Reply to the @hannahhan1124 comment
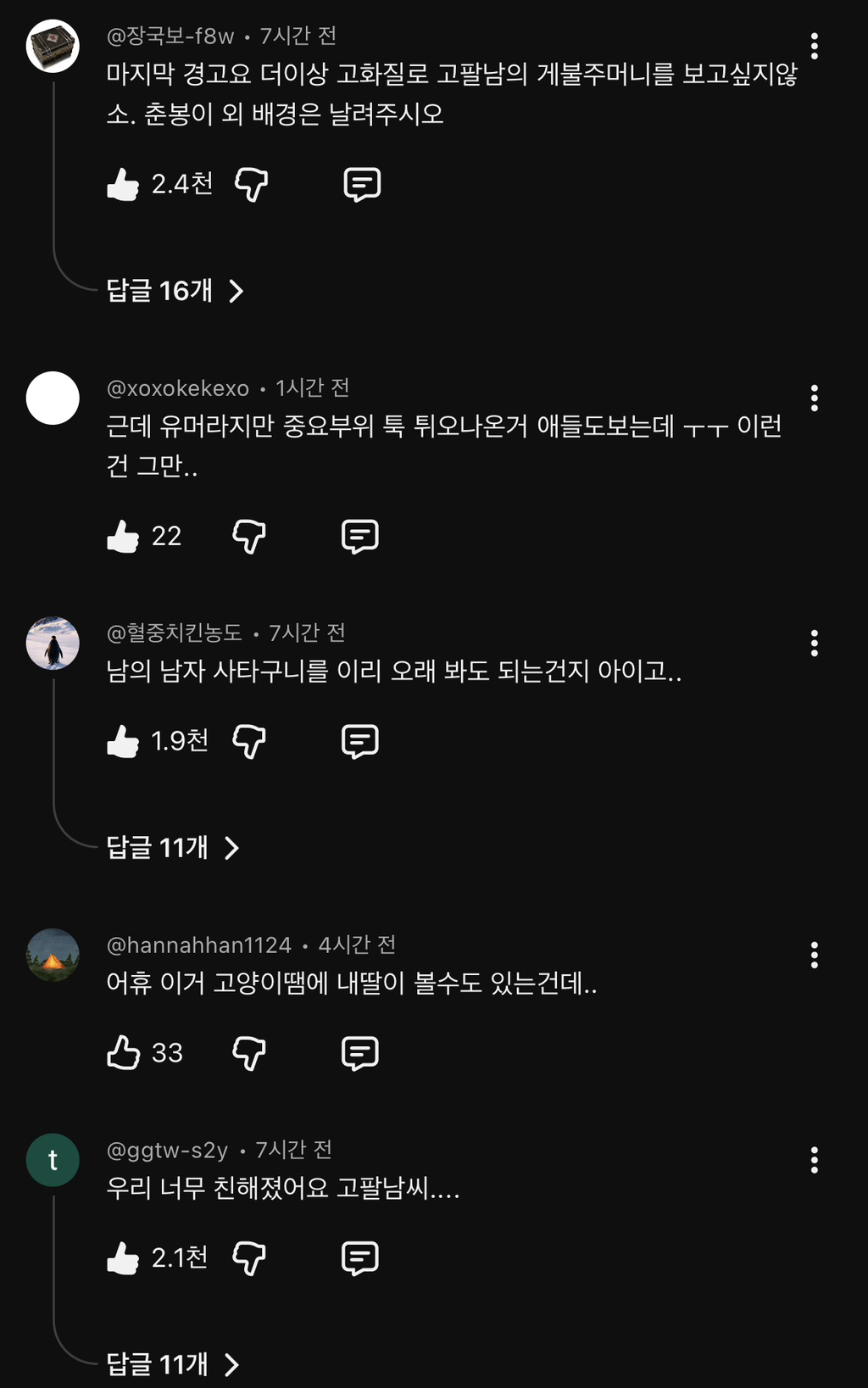 [360, 1052]
